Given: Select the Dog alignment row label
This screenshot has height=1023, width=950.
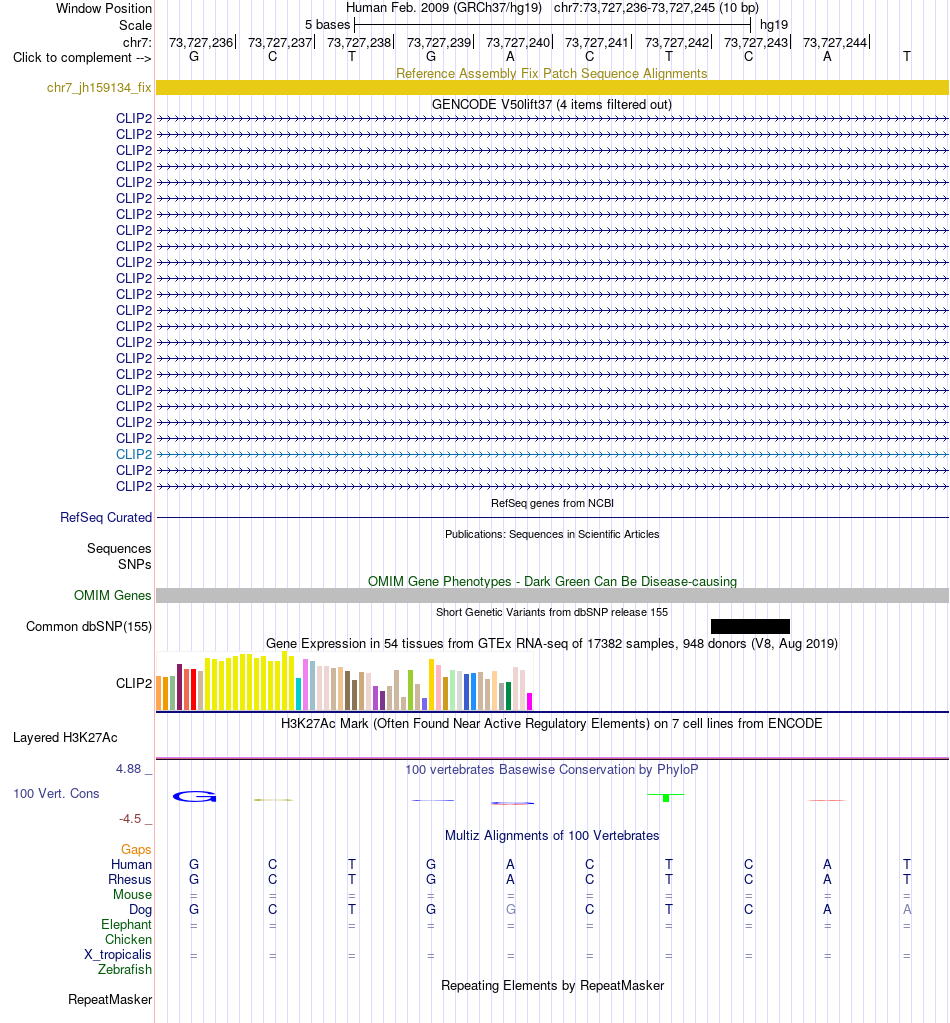Looking at the screenshot, I should point(140,909).
